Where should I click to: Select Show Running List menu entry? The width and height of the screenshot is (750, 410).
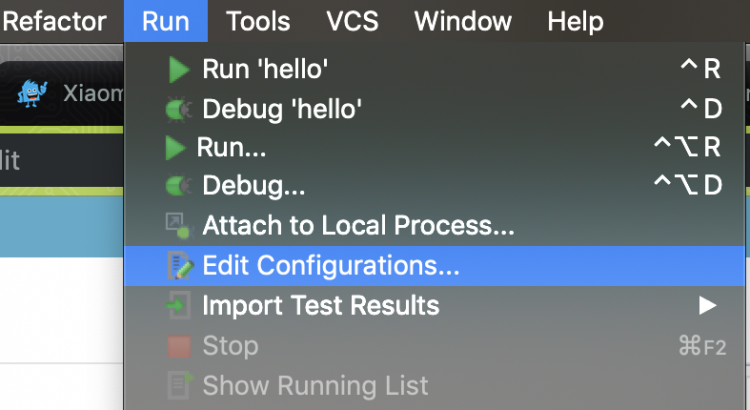315,385
